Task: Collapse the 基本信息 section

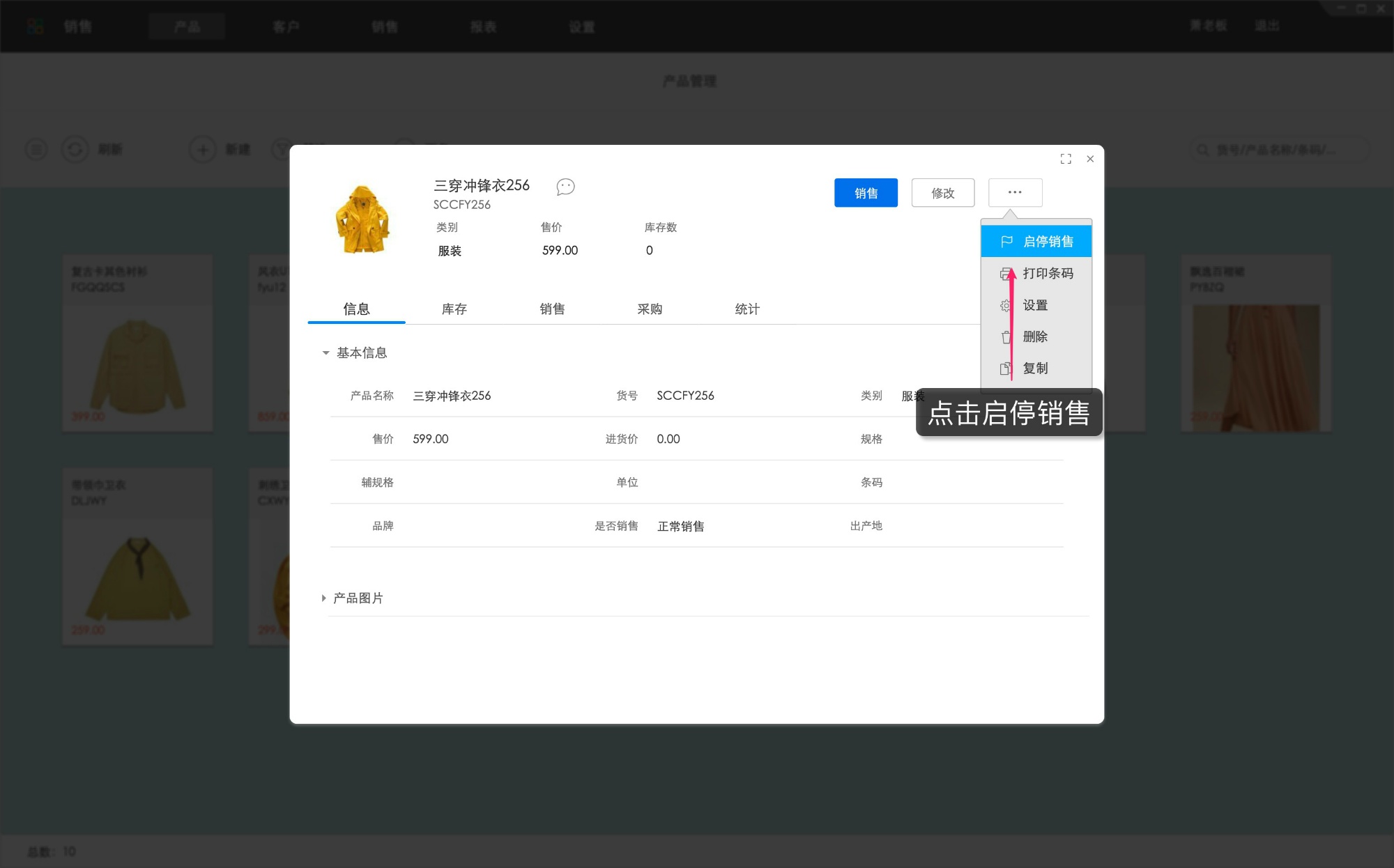Action: tap(325, 353)
